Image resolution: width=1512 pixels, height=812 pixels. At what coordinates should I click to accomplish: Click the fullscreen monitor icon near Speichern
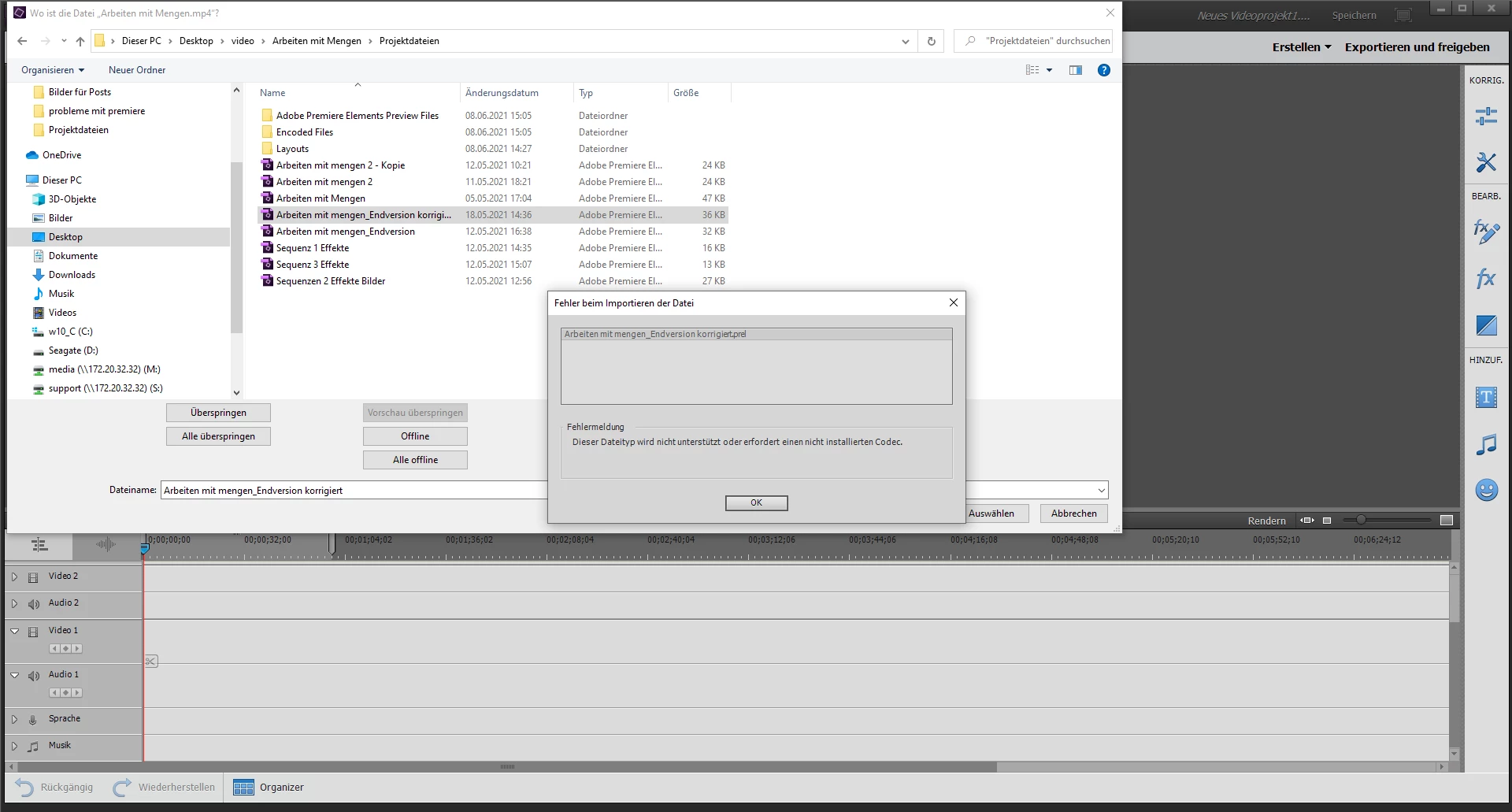tap(1403, 15)
